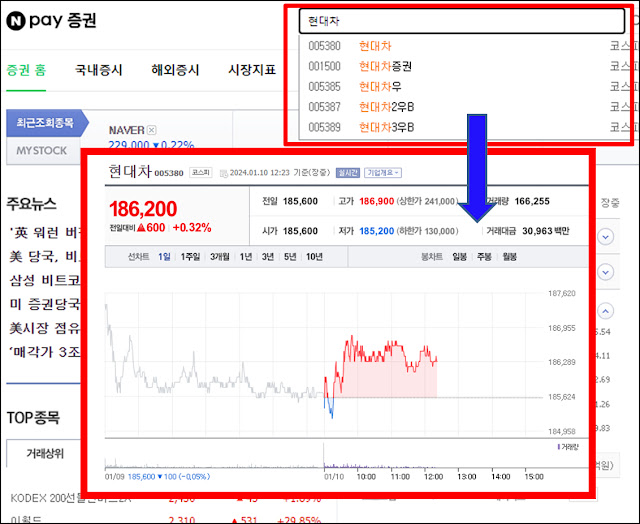The height and width of the screenshot is (524, 640).
Task: Select the MY STOCK tab
Action: 42,151
